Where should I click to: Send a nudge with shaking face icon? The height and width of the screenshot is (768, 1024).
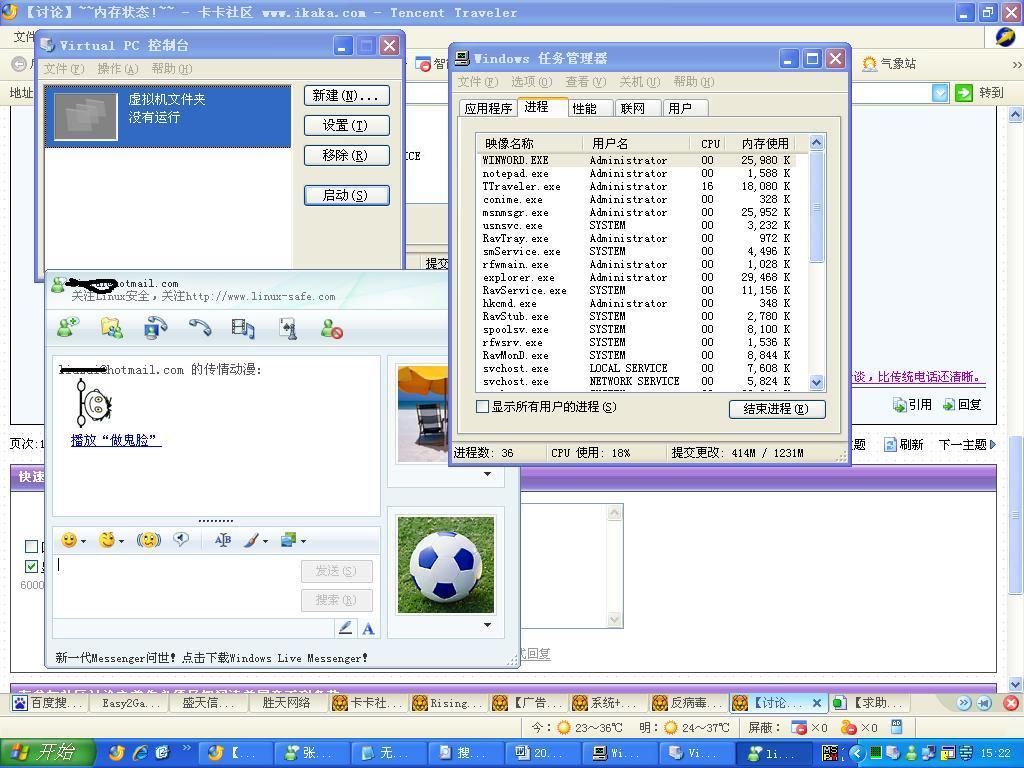[149, 540]
